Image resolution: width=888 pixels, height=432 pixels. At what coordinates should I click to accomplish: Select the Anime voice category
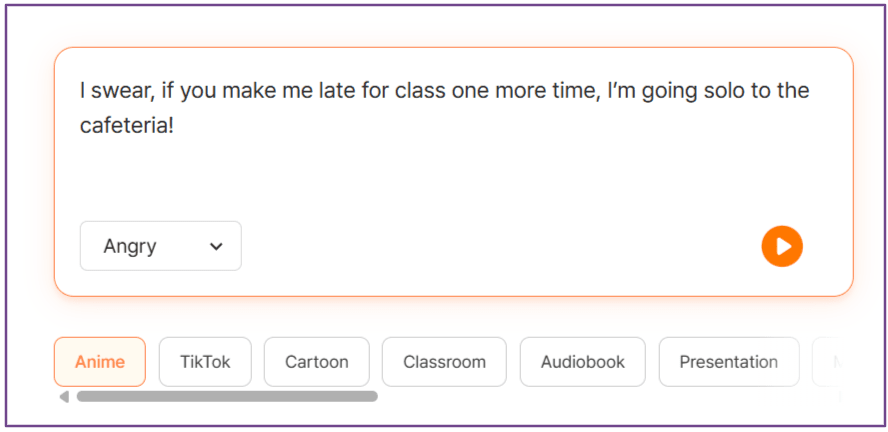[x=100, y=362]
